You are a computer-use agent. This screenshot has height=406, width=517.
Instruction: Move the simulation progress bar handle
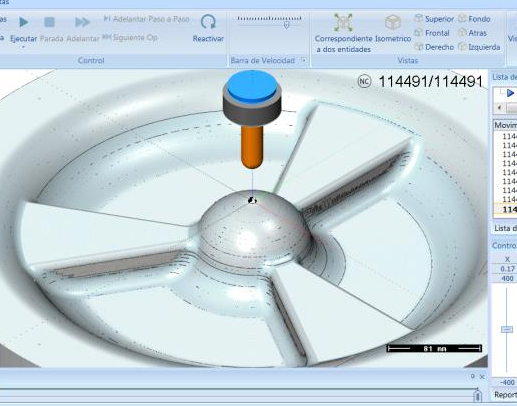tap(477, 395)
